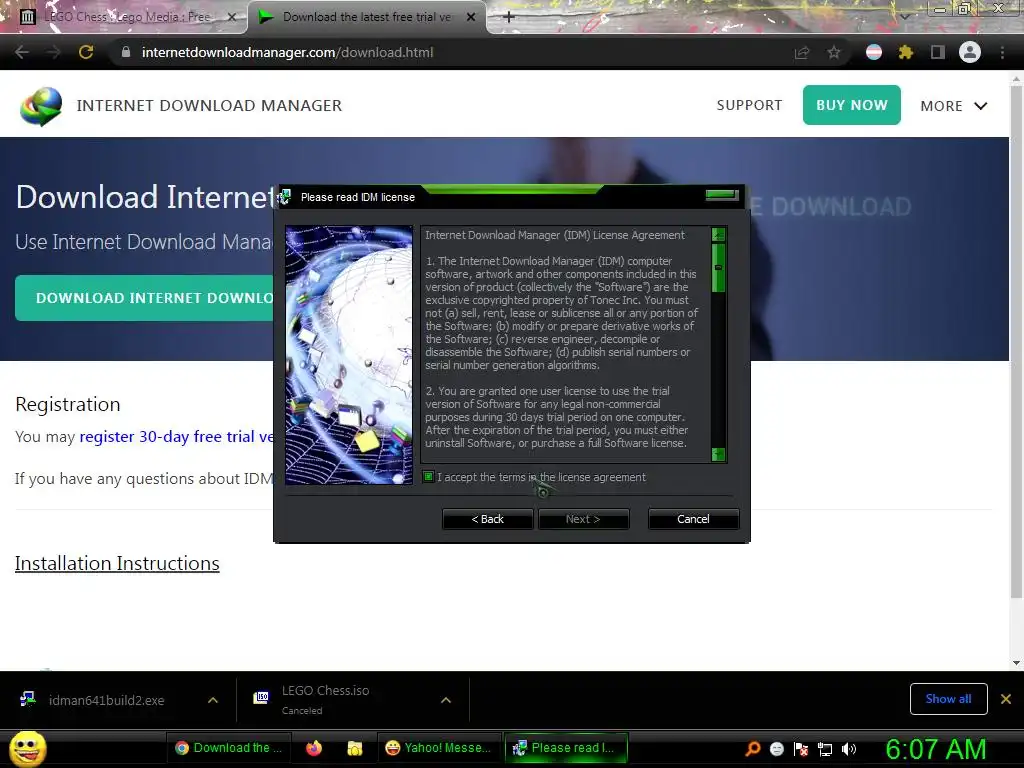Image resolution: width=1024 pixels, height=768 pixels.
Task: Reload the current page
Action: [x=86, y=52]
